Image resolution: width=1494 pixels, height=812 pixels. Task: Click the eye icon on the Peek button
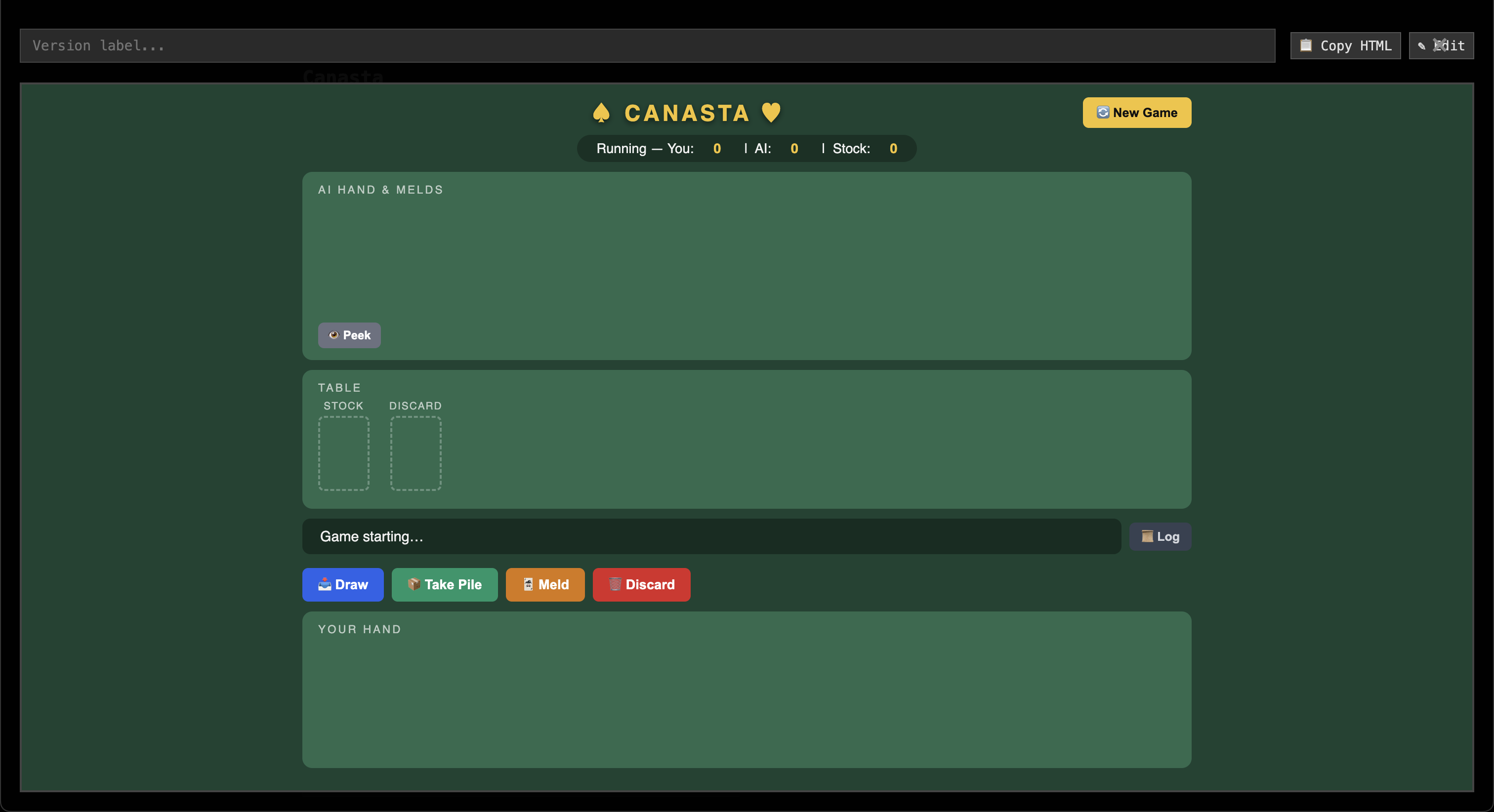coord(334,335)
